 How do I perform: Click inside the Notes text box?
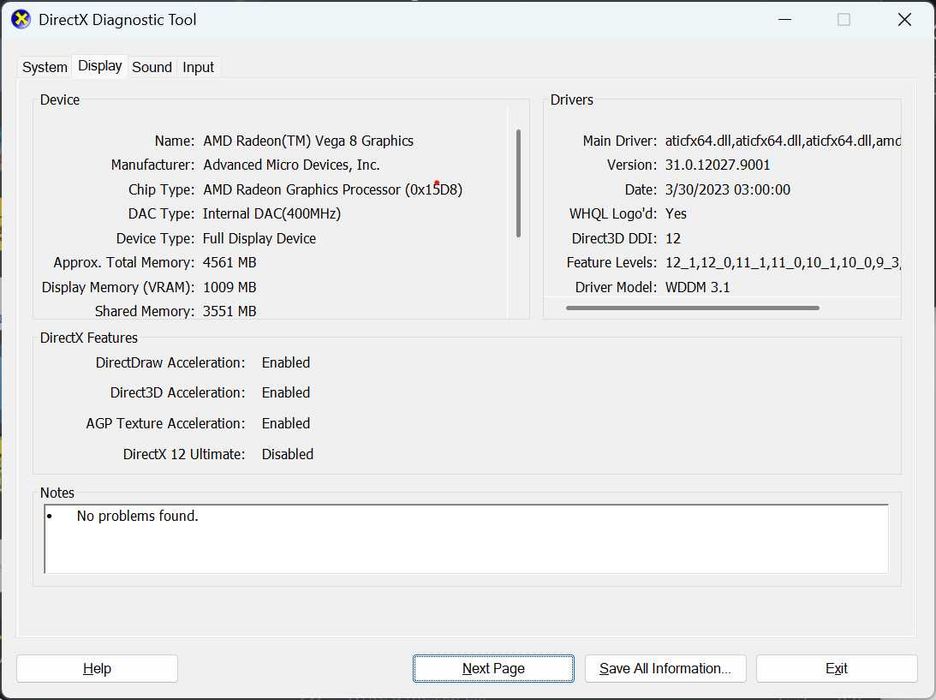466,539
